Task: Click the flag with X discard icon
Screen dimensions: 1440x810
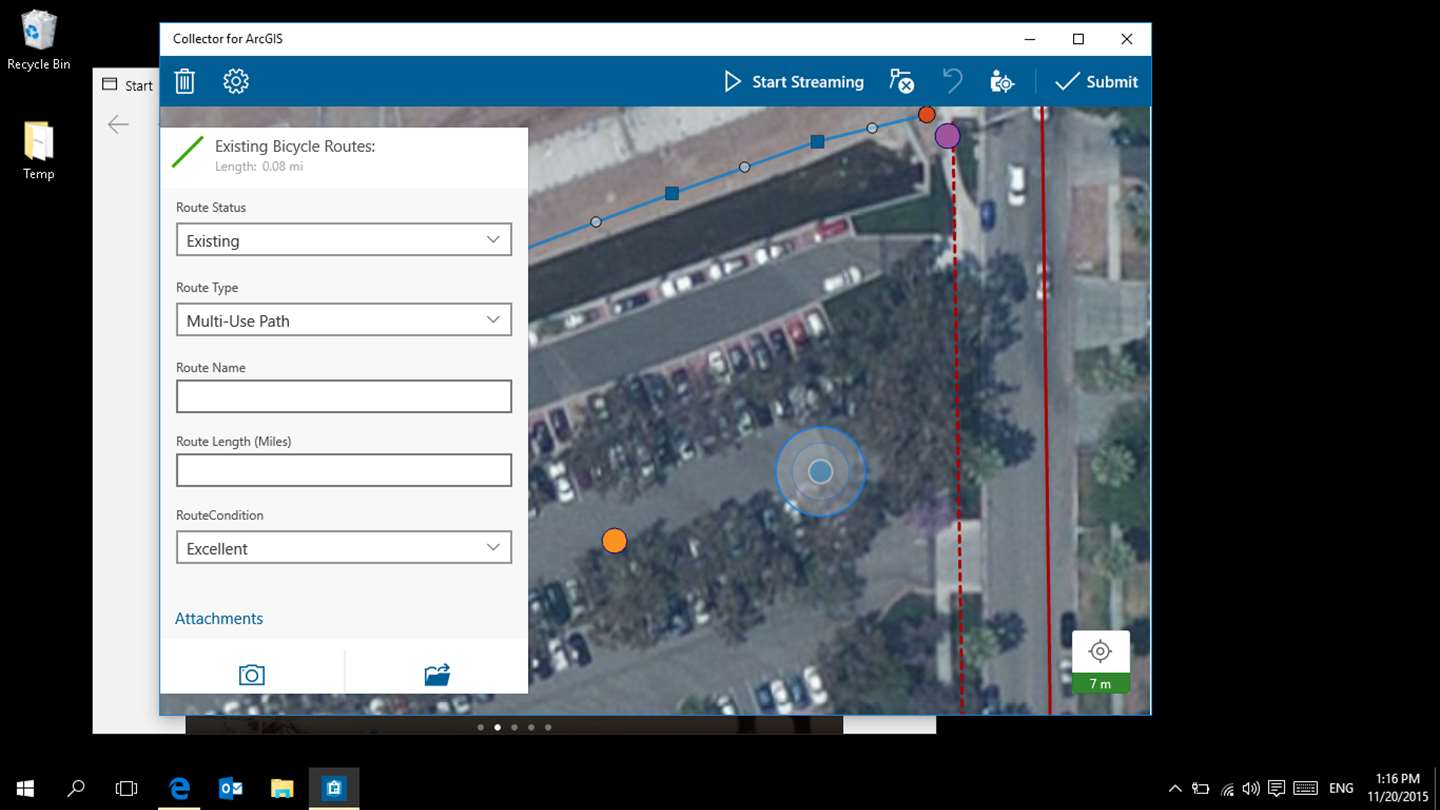Action: coord(902,81)
